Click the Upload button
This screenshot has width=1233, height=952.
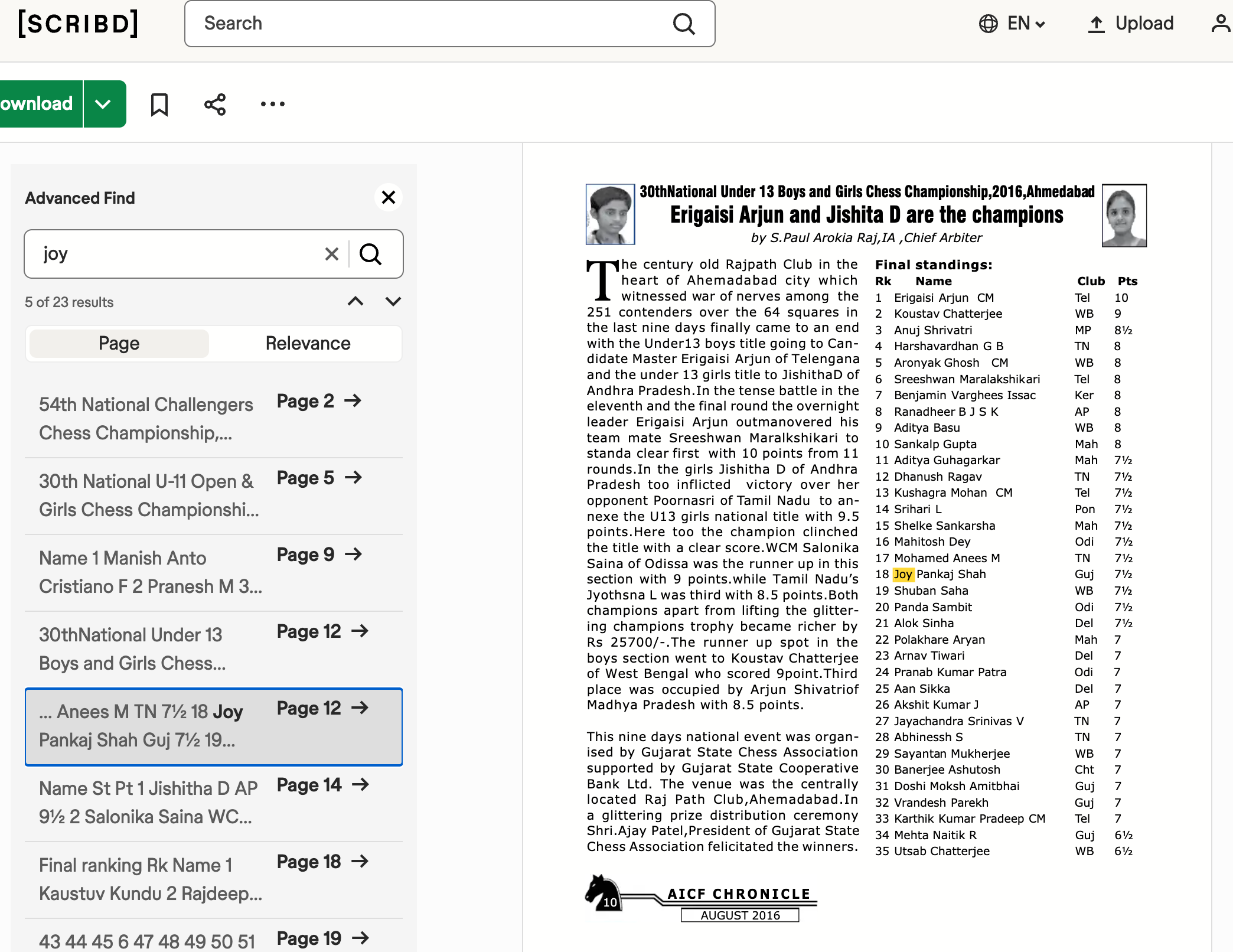point(1130,24)
